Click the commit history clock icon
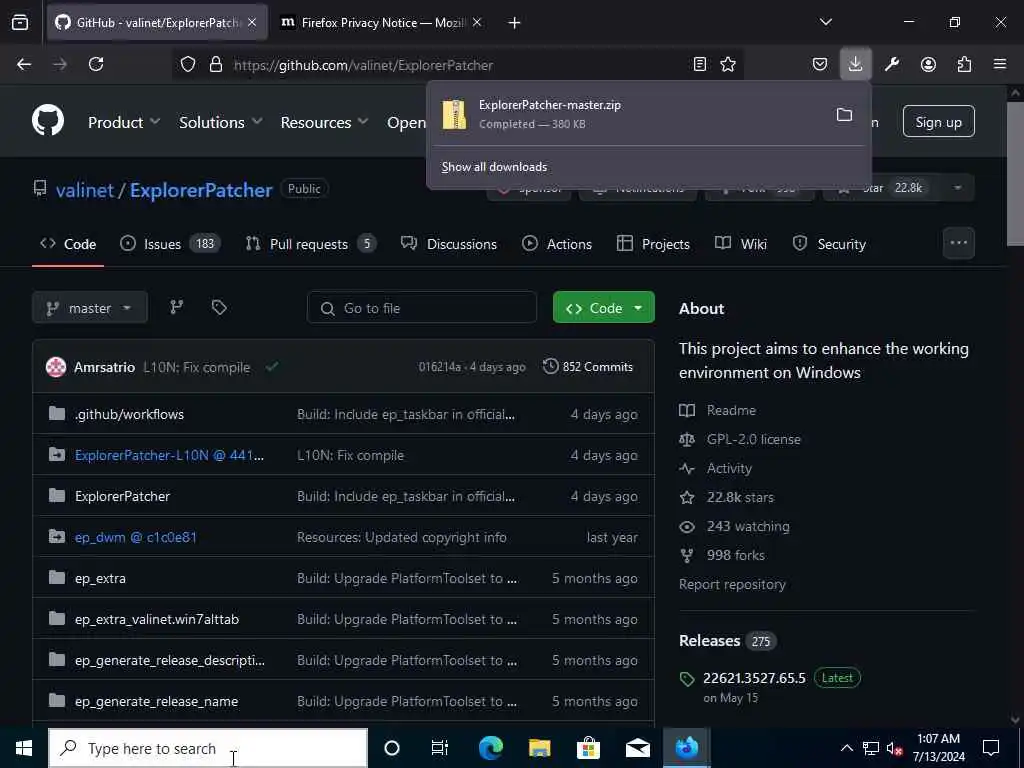Screen dimensions: 1024x768 [551, 366]
